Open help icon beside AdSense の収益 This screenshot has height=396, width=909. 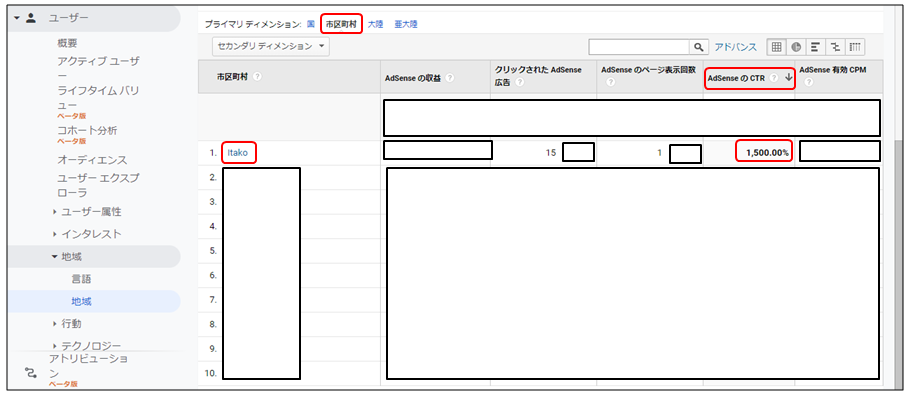point(450,78)
